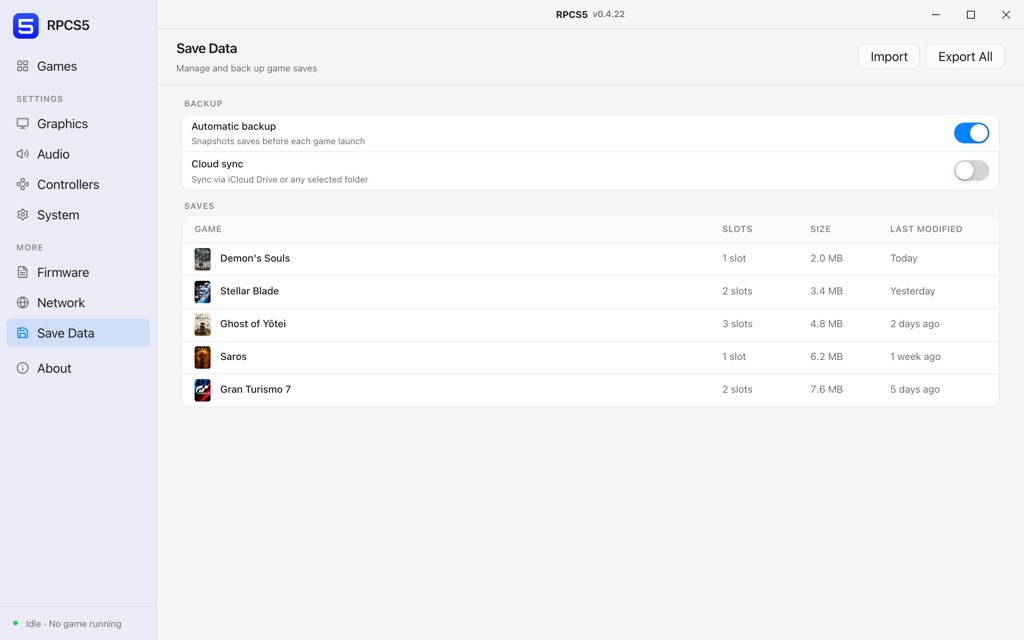Open the Firmware page label
Viewport: 1024px width, 640px height.
coord(63,272)
